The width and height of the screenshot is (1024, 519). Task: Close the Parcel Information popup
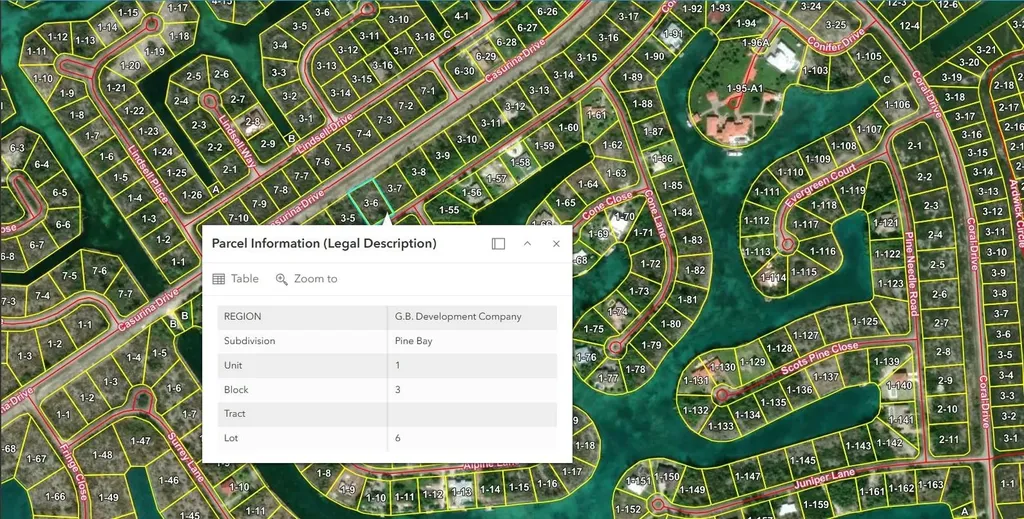(x=556, y=244)
